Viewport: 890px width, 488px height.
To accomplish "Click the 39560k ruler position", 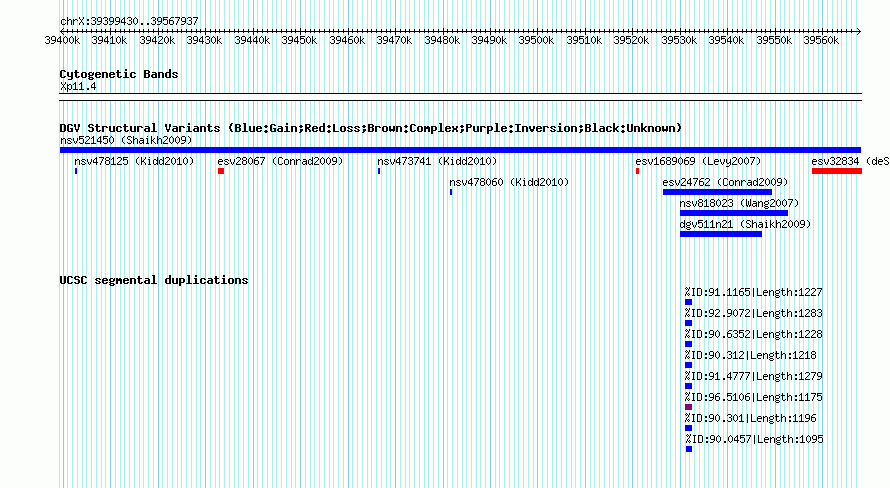I will tap(821, 40).
